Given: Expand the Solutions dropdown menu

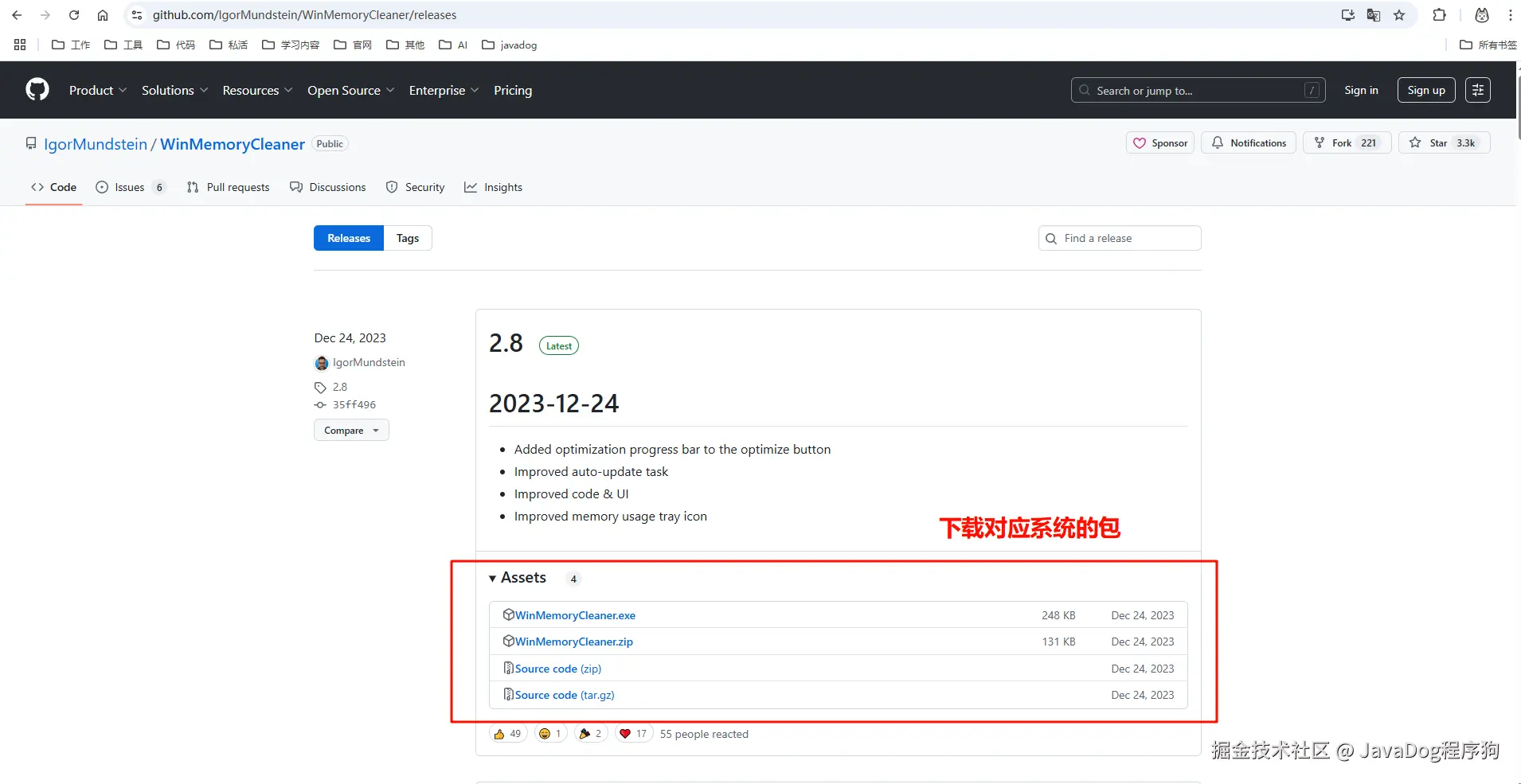Looking at the screenshot, I should 175,90.
